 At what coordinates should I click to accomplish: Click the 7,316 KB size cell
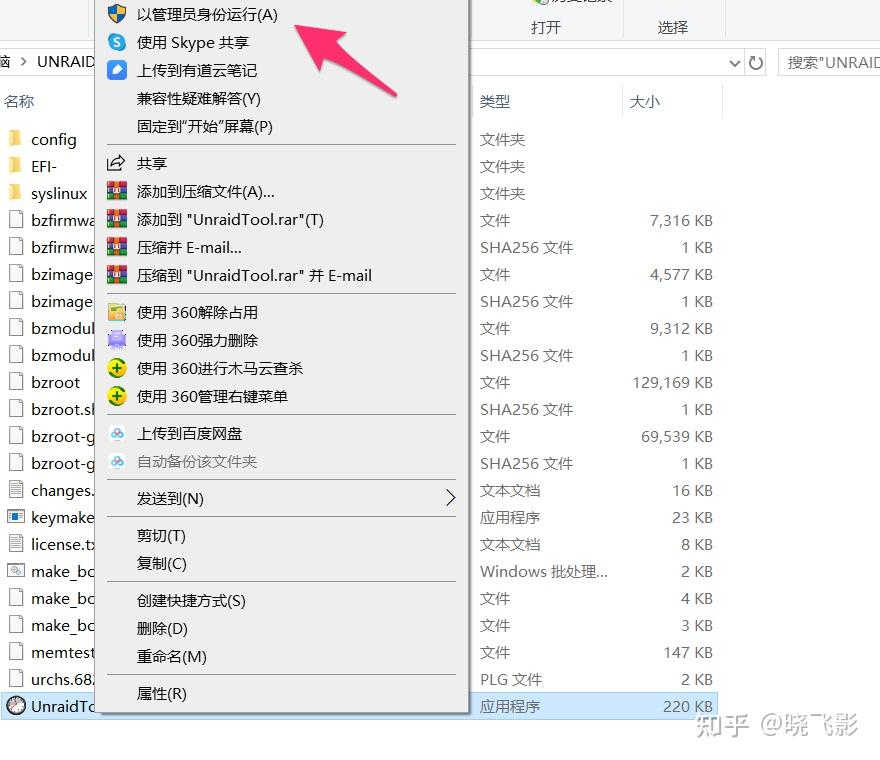681,221
